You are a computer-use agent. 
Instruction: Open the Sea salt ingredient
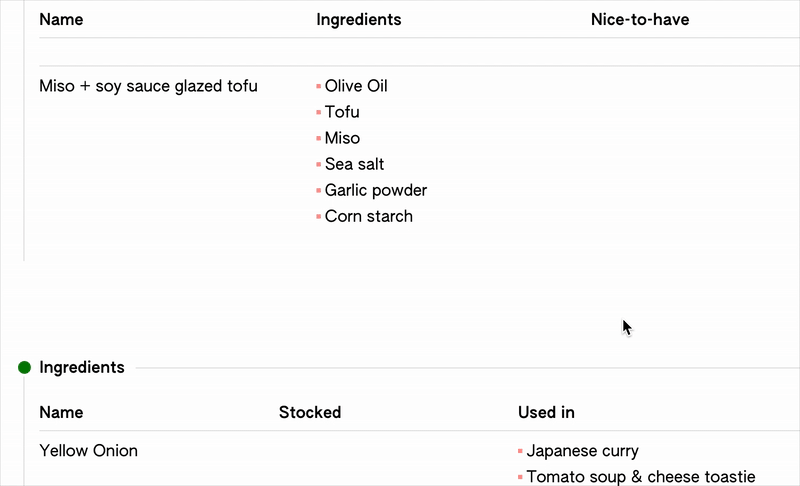click(x=354, y=164)
